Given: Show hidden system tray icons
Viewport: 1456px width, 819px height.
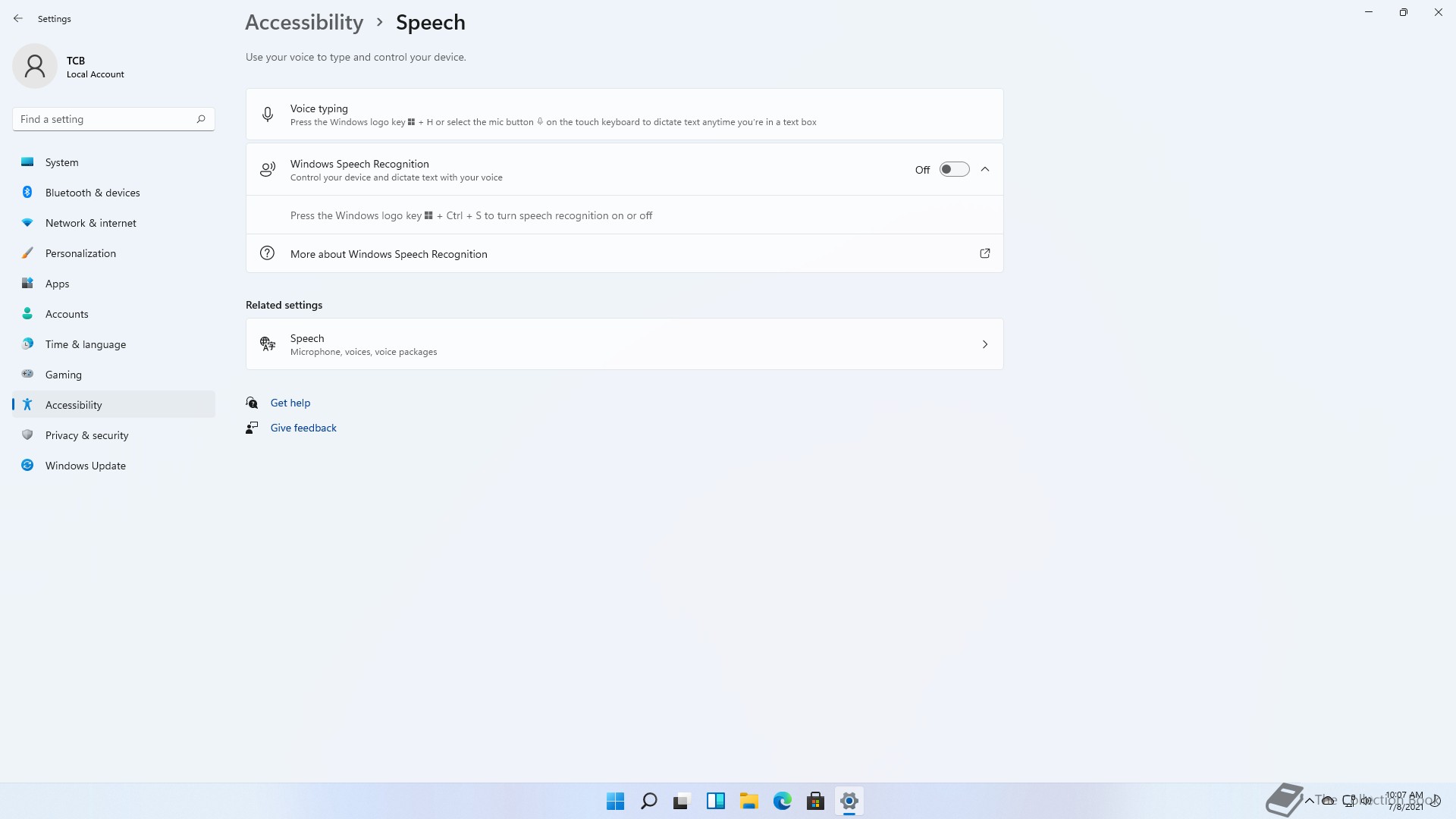Looking at the screenshot, I should click(1310, 801).
